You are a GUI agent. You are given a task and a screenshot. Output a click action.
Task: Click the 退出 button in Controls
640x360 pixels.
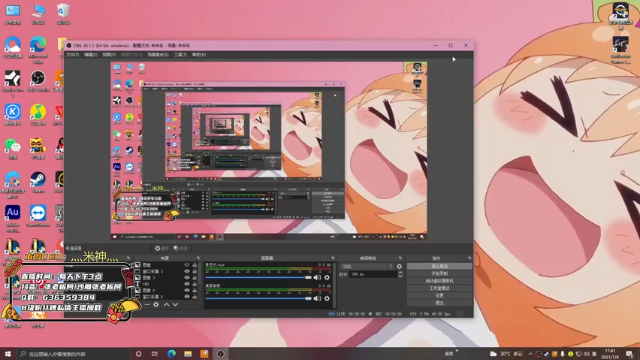pos(440,303)
